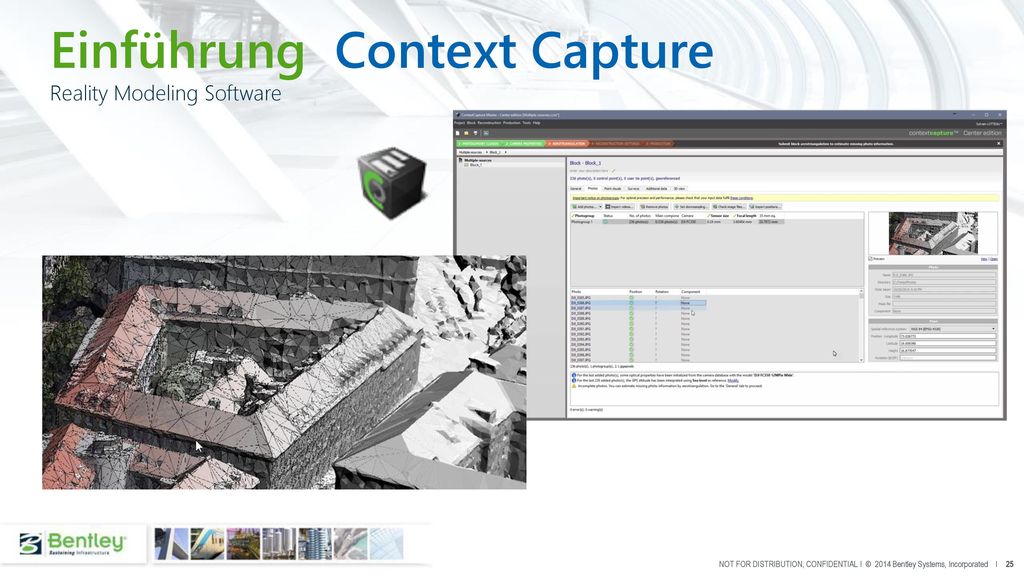Select the highlighted second photo row
This screenshot has height=576, width=1024.
pos(638,303)
